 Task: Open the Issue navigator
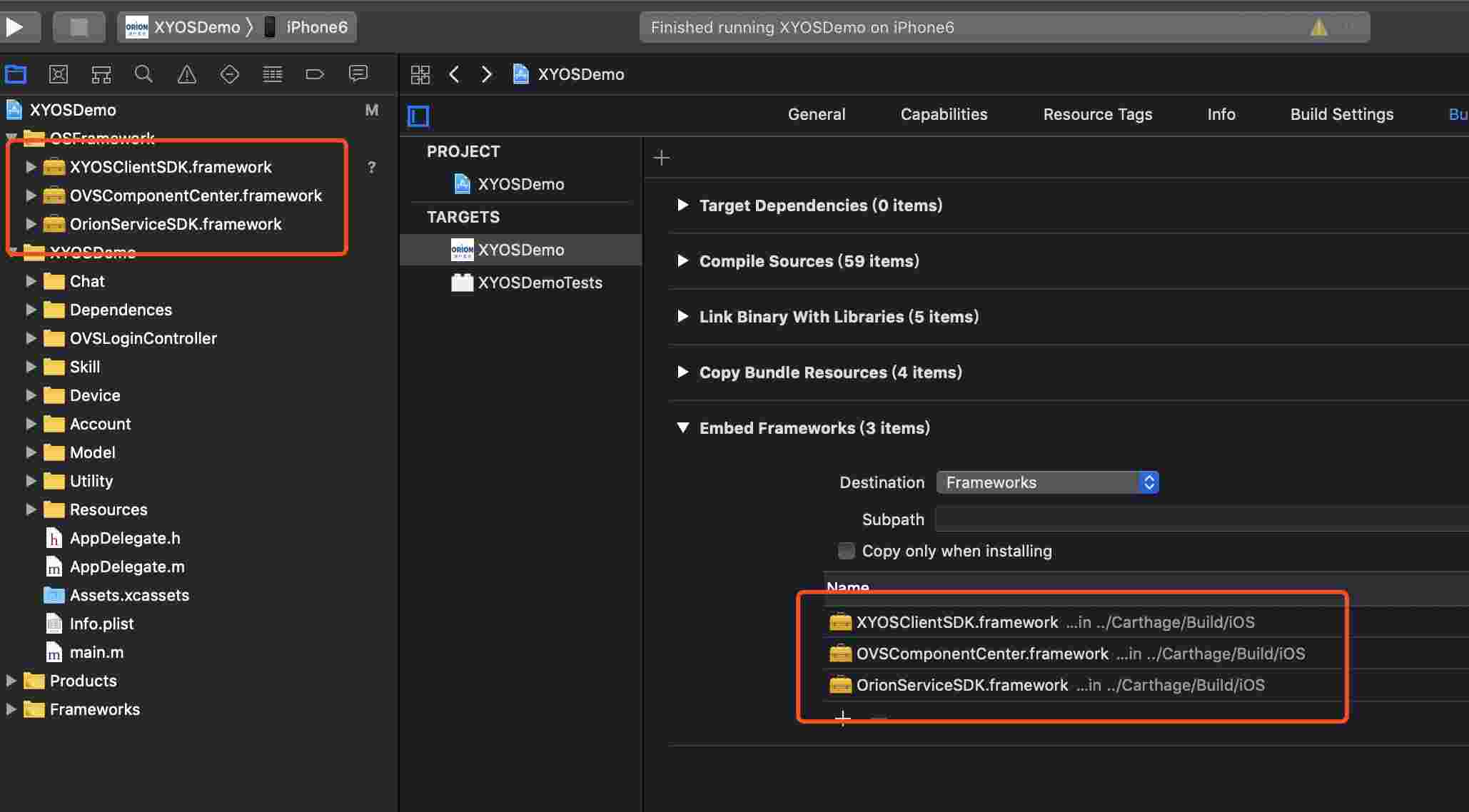[186, 73]
